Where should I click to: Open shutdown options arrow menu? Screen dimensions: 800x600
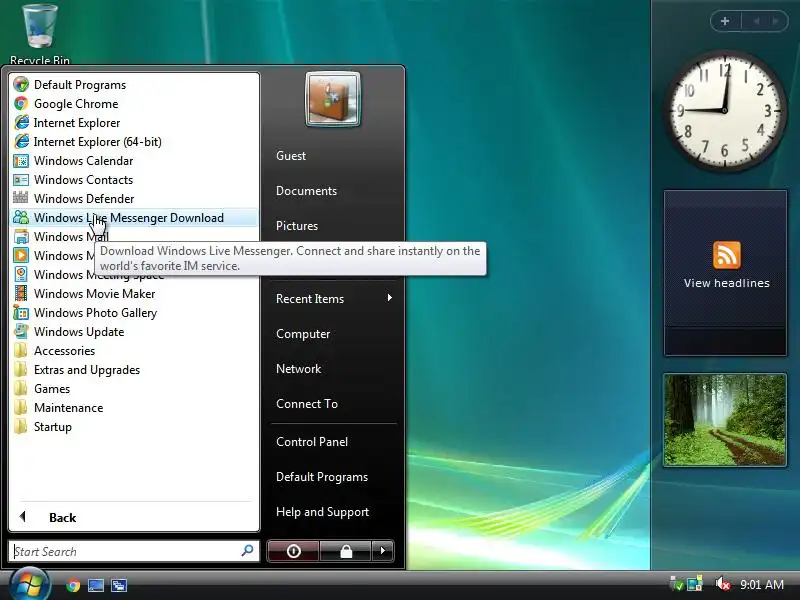[x=383, y=551]
